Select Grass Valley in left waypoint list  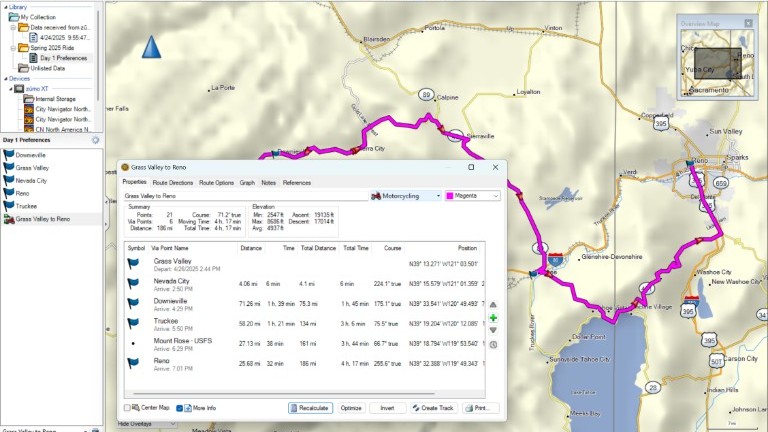pyautogui.click(x=32, y=168)
